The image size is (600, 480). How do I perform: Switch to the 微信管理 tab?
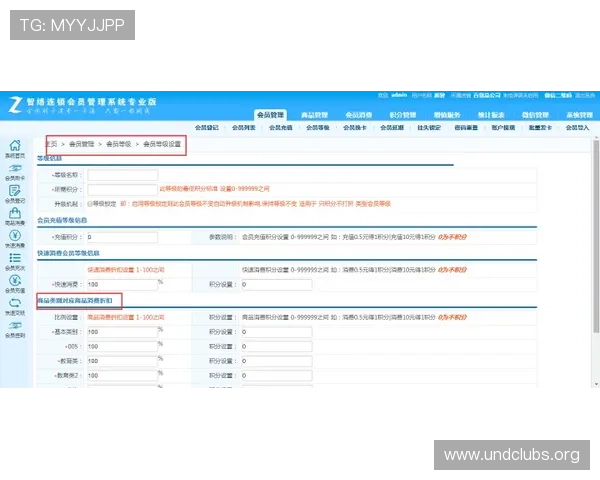point(535,115)
